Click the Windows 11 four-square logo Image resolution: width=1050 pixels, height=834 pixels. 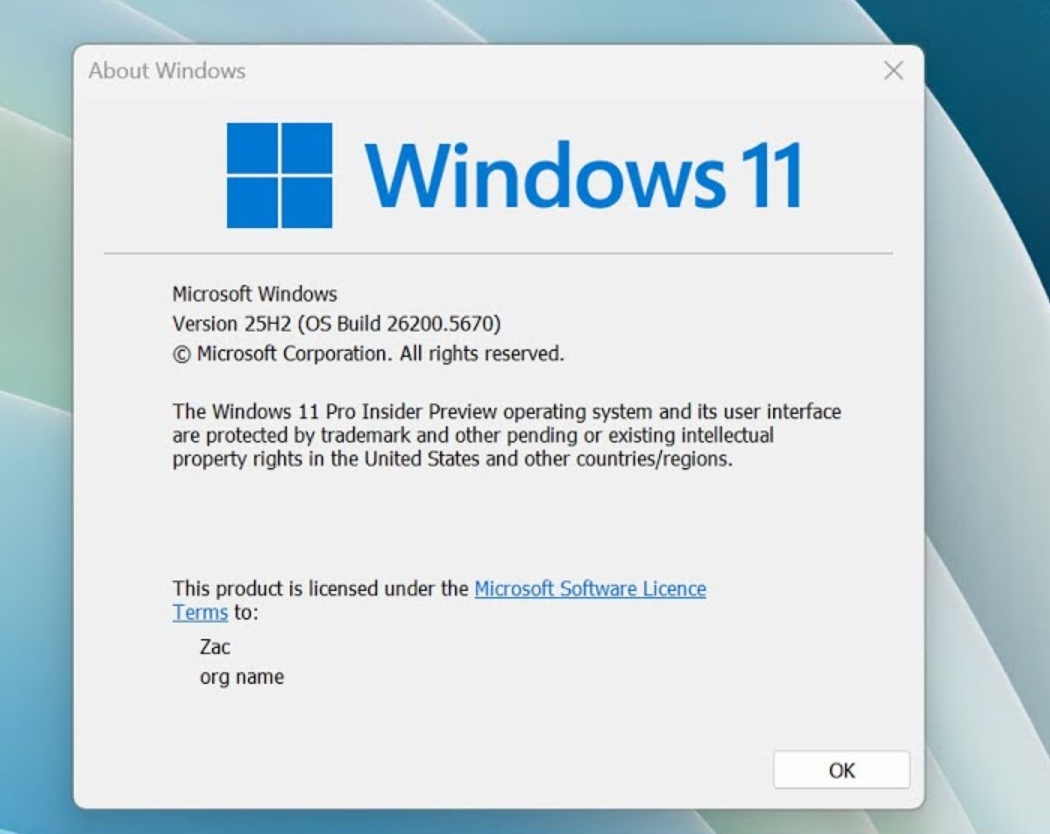click(x=279, y=175)
